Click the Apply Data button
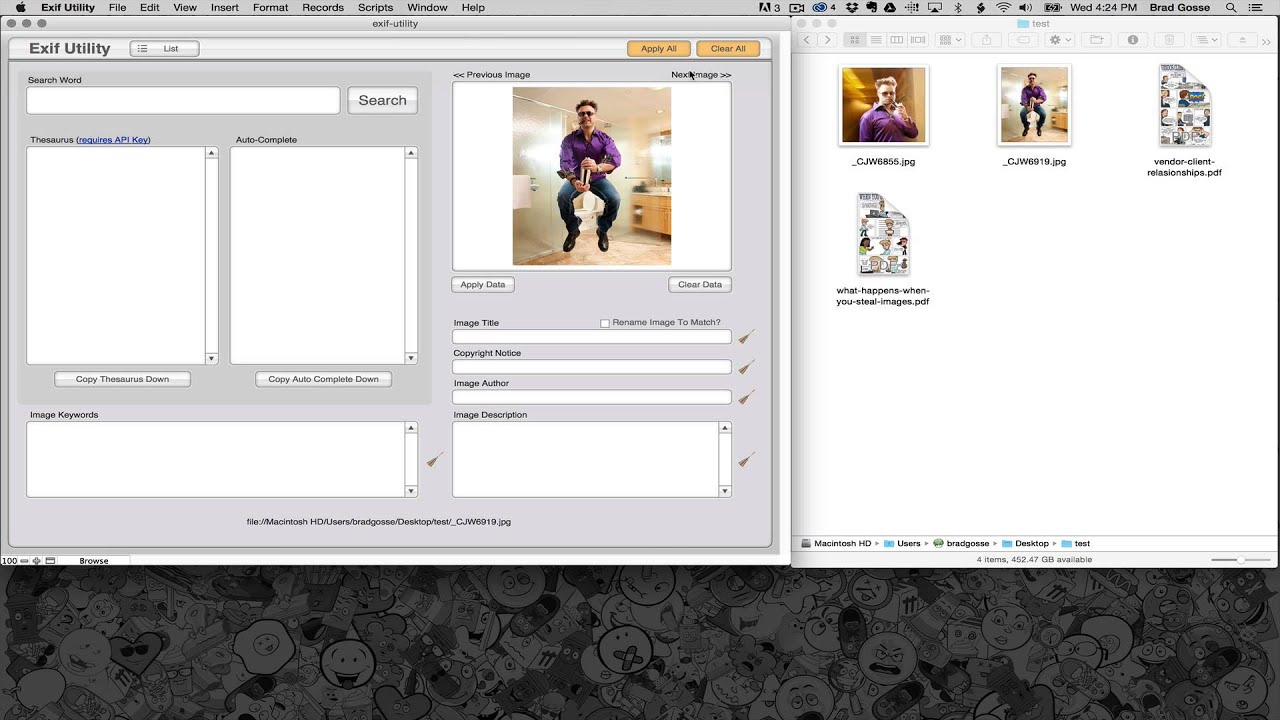1280x720 pixels. coord(483,284)
